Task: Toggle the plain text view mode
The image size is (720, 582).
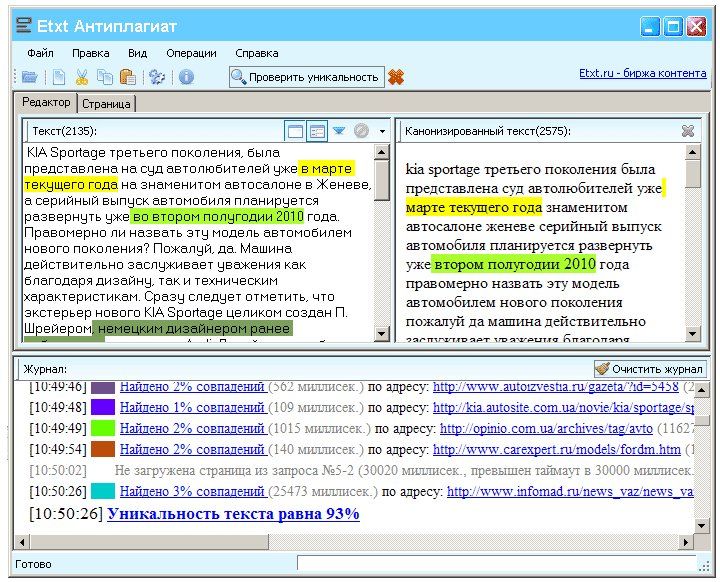Action: 295,131
